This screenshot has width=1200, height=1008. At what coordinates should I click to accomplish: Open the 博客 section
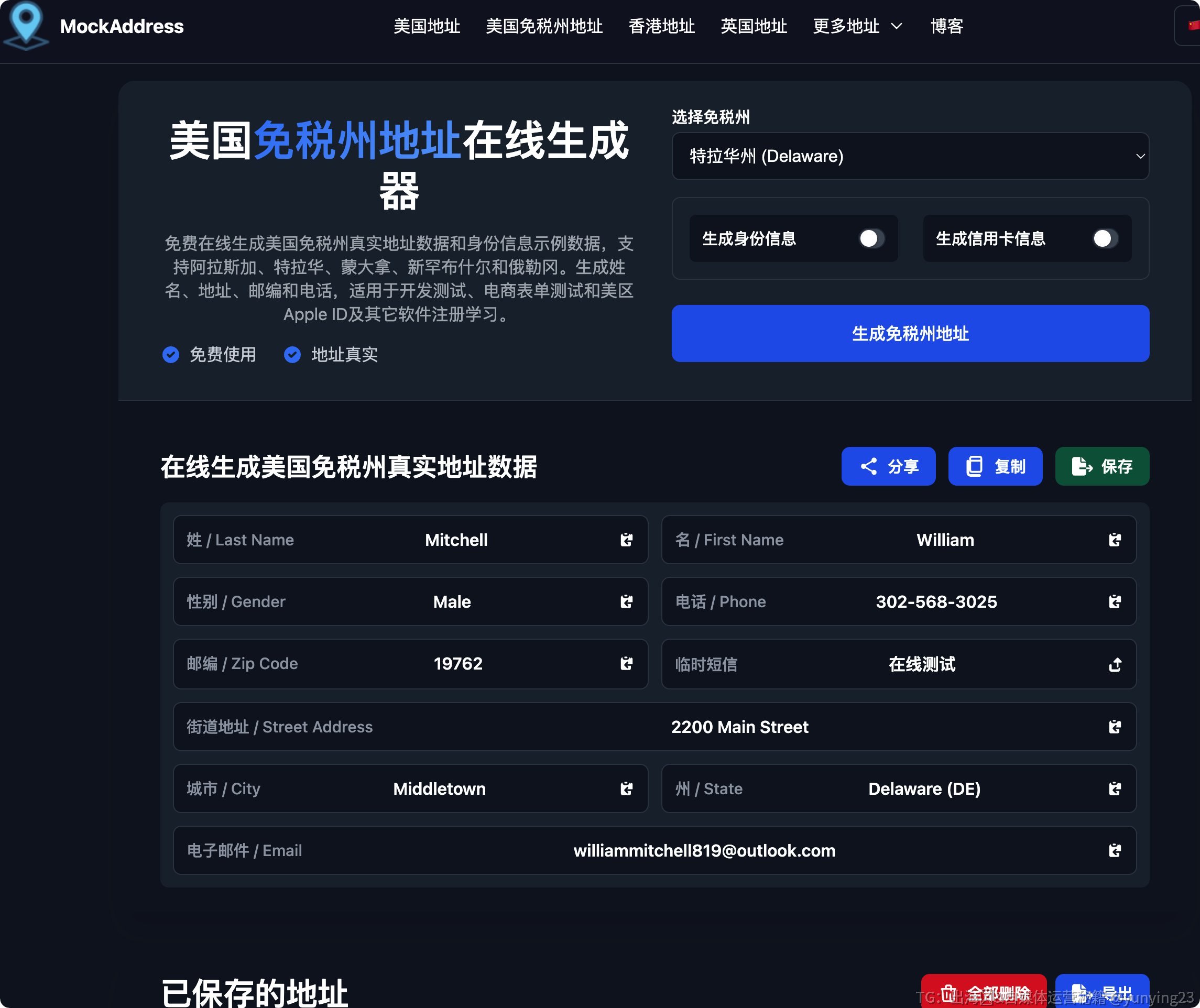pyautogui.click(x=946, y=26)
